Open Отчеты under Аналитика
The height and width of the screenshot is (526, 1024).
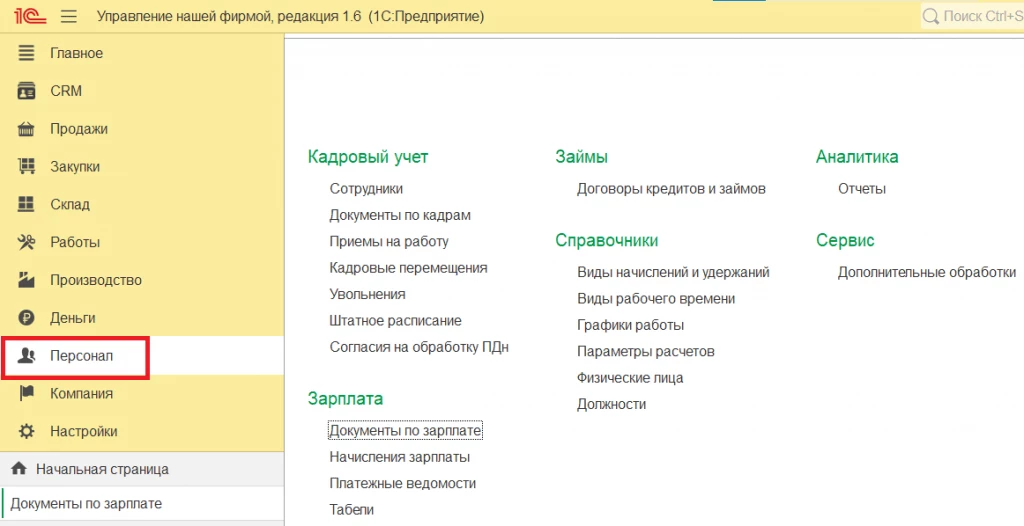coord(861,189)
